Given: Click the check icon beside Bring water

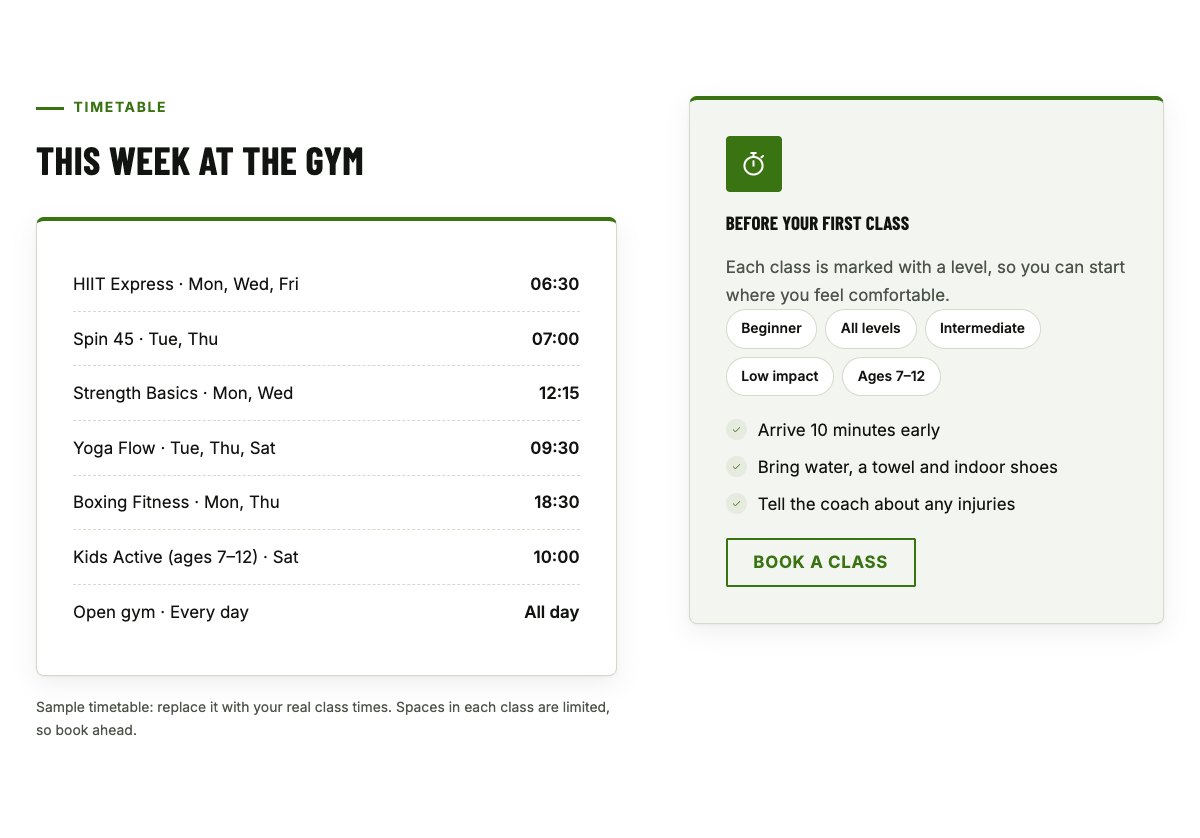Looking at the screenshot, I should [x=737, y=467].
